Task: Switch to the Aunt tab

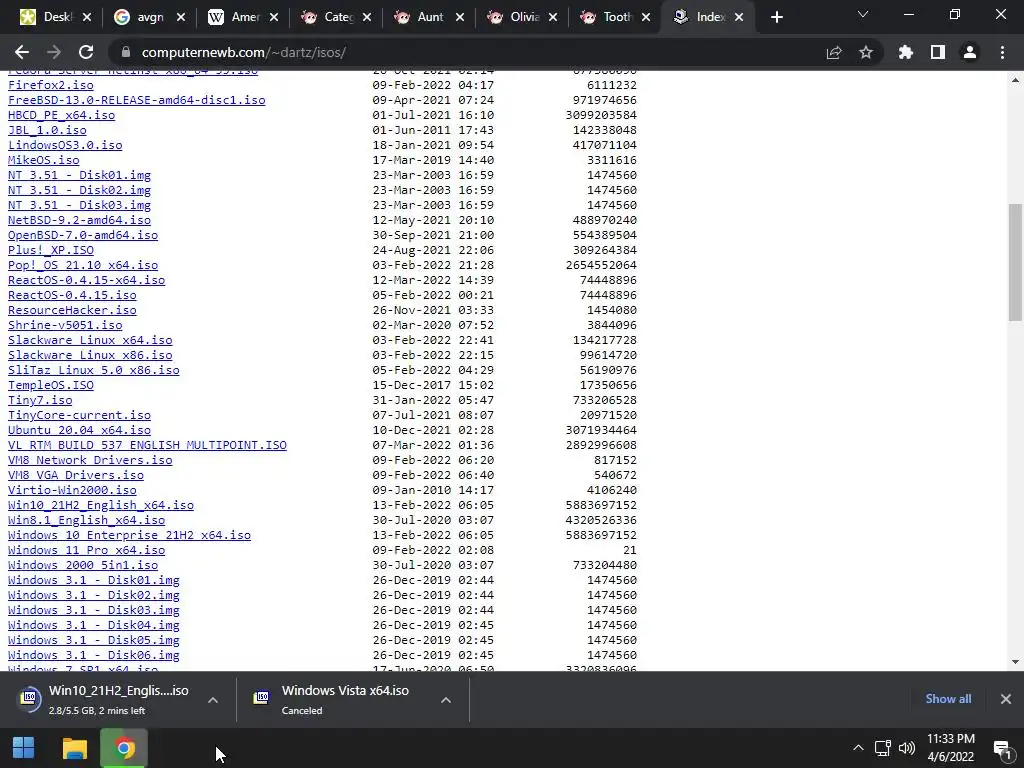Action: [x=429, y=17]
